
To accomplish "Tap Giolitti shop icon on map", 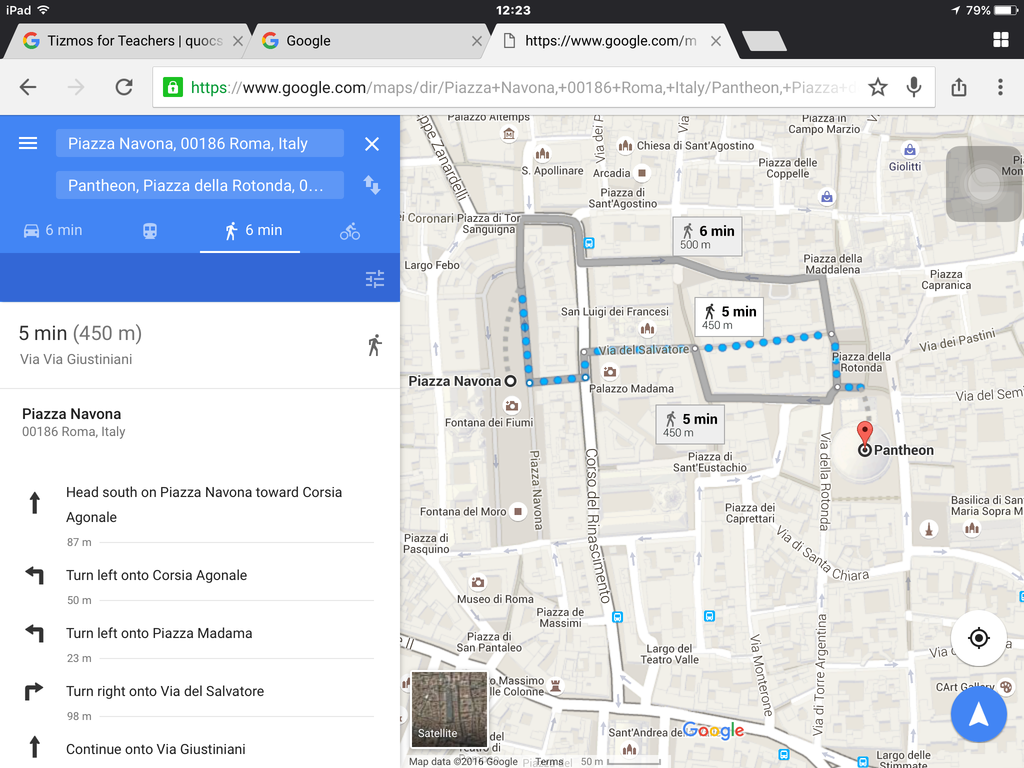I will tap(910, 150).
